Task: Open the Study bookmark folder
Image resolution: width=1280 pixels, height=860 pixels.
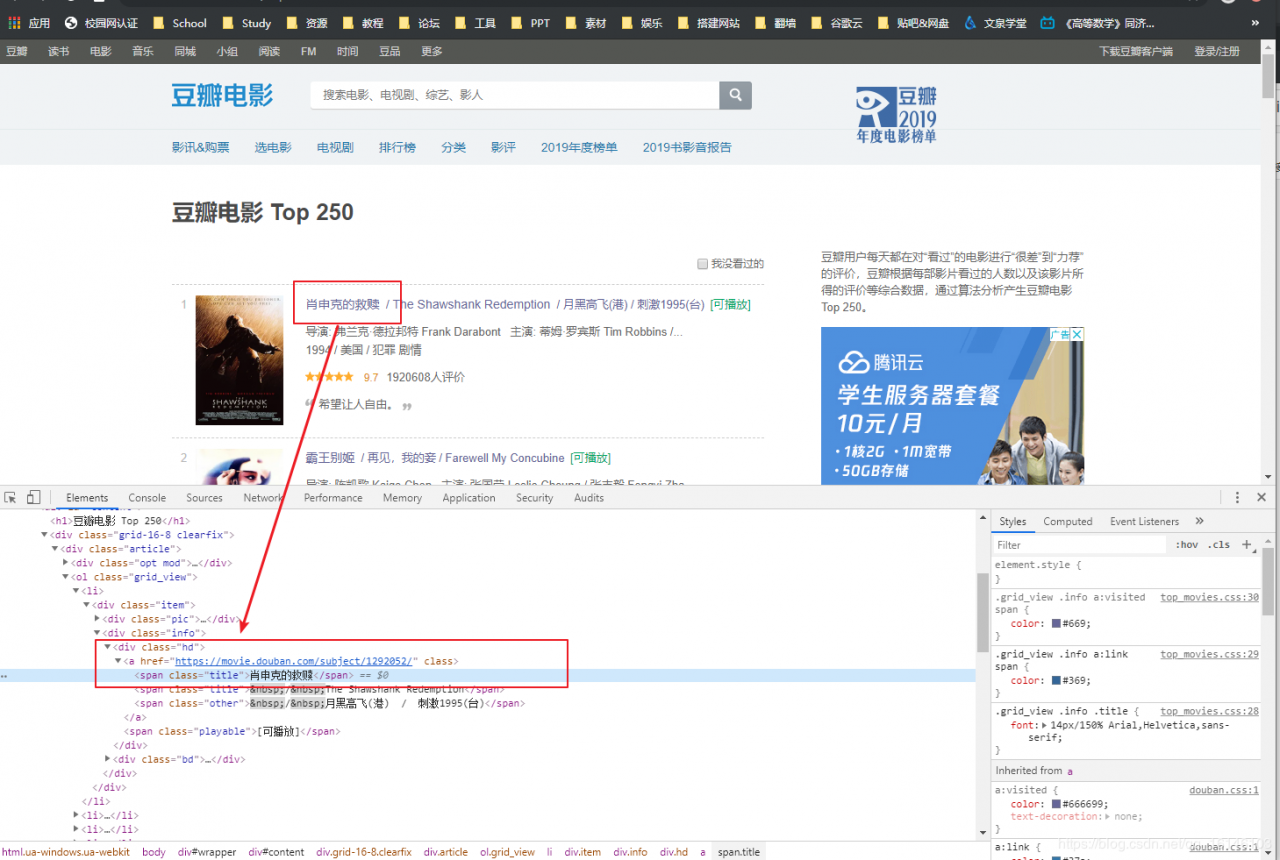Action: (x=247, y=23)
